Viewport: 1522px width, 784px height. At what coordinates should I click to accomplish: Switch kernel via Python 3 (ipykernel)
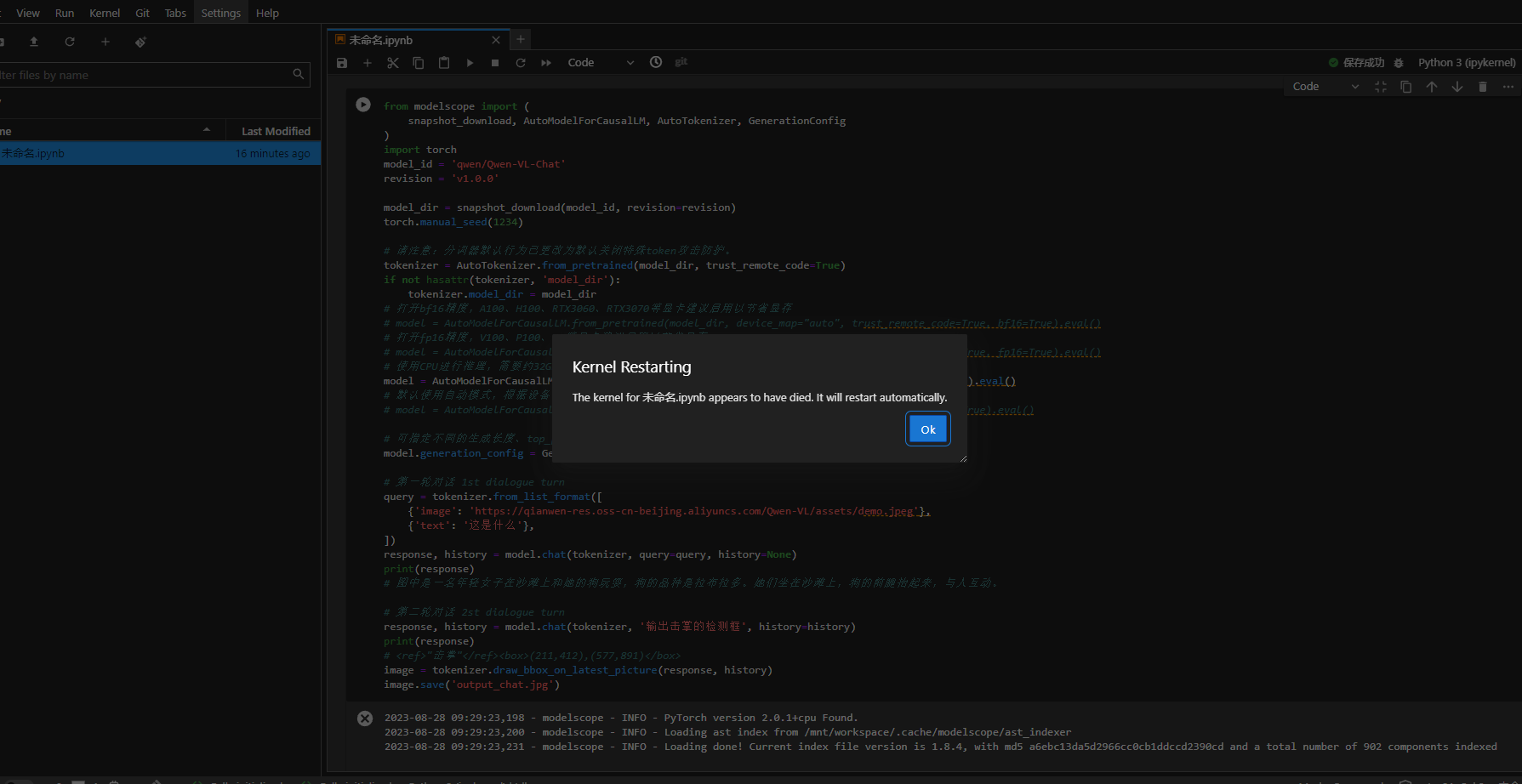1467,63
